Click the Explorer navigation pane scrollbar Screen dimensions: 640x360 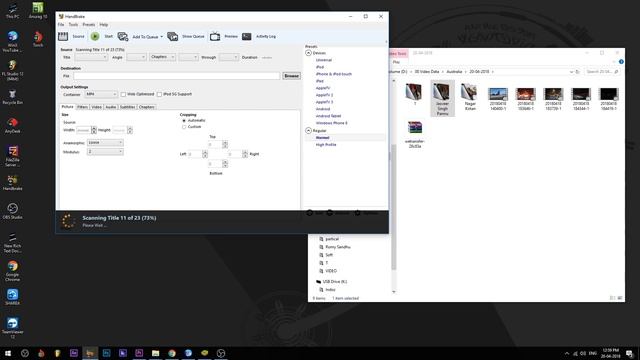coord(394,206)
